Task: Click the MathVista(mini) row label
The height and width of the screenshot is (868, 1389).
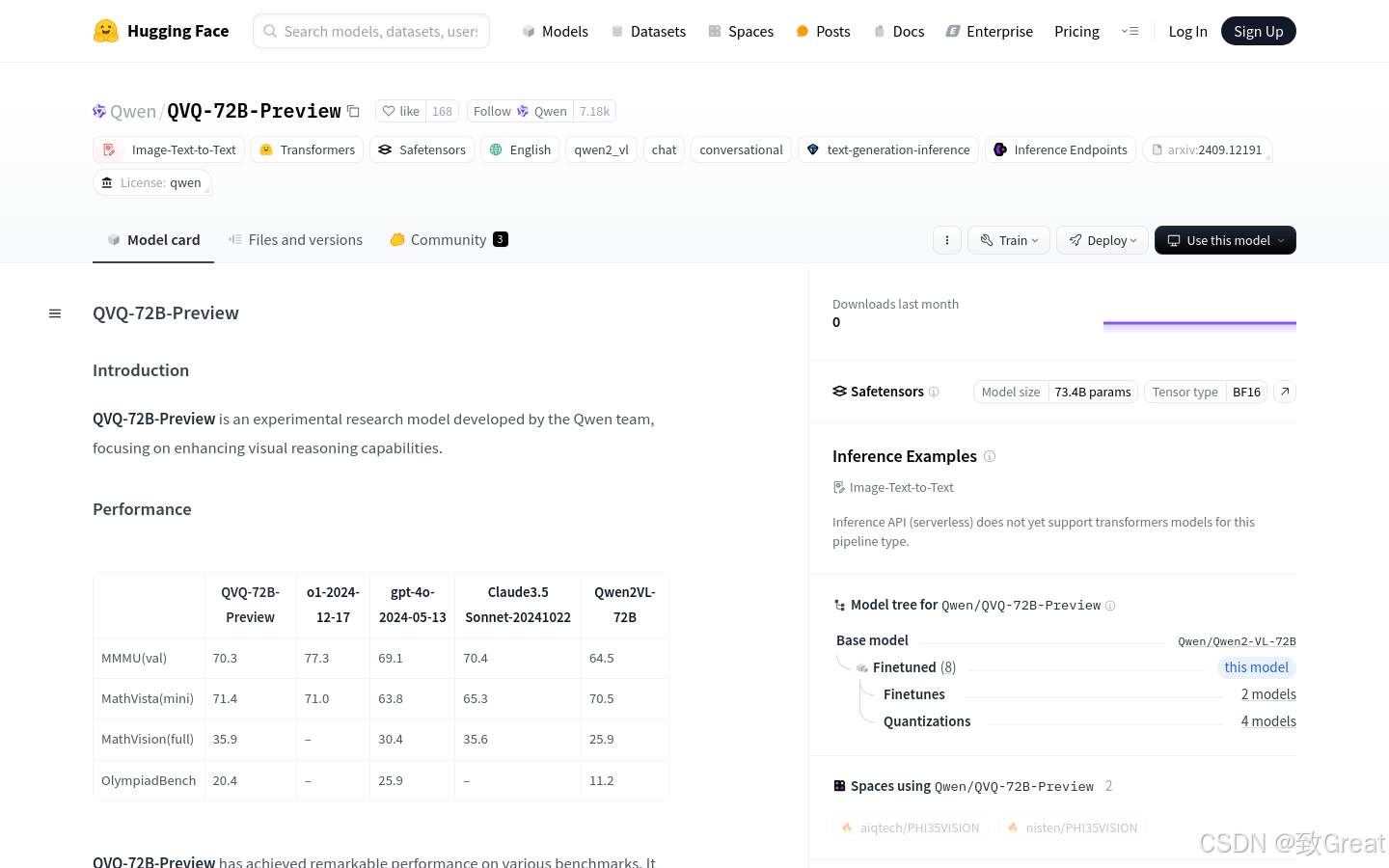Action: coord(148,698)
